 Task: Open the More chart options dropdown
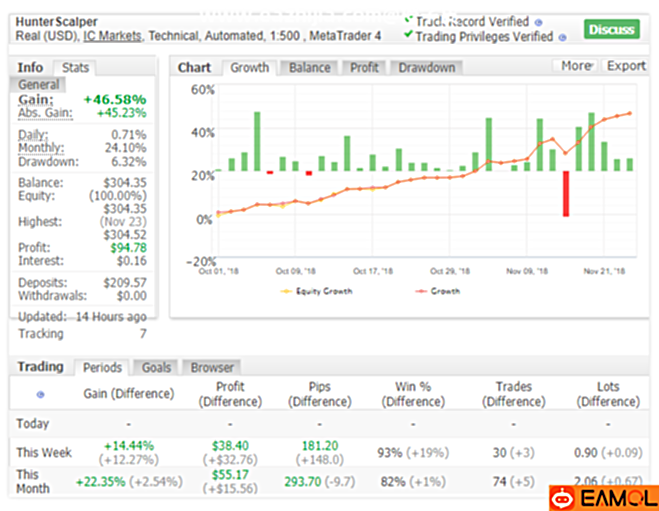click(577, 67)
